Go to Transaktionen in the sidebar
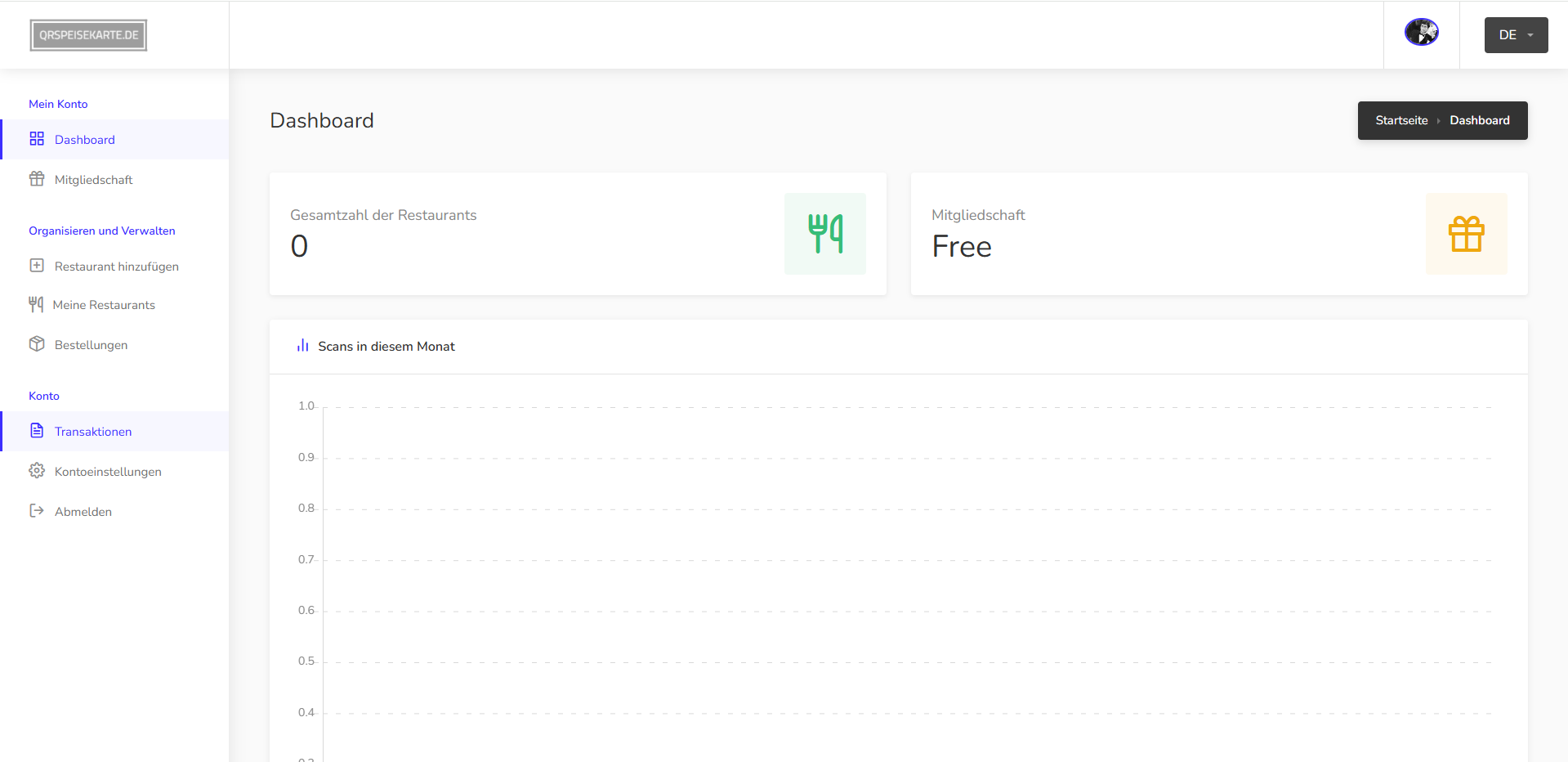This screenshot has height=762, width=1568. point(93,432)
